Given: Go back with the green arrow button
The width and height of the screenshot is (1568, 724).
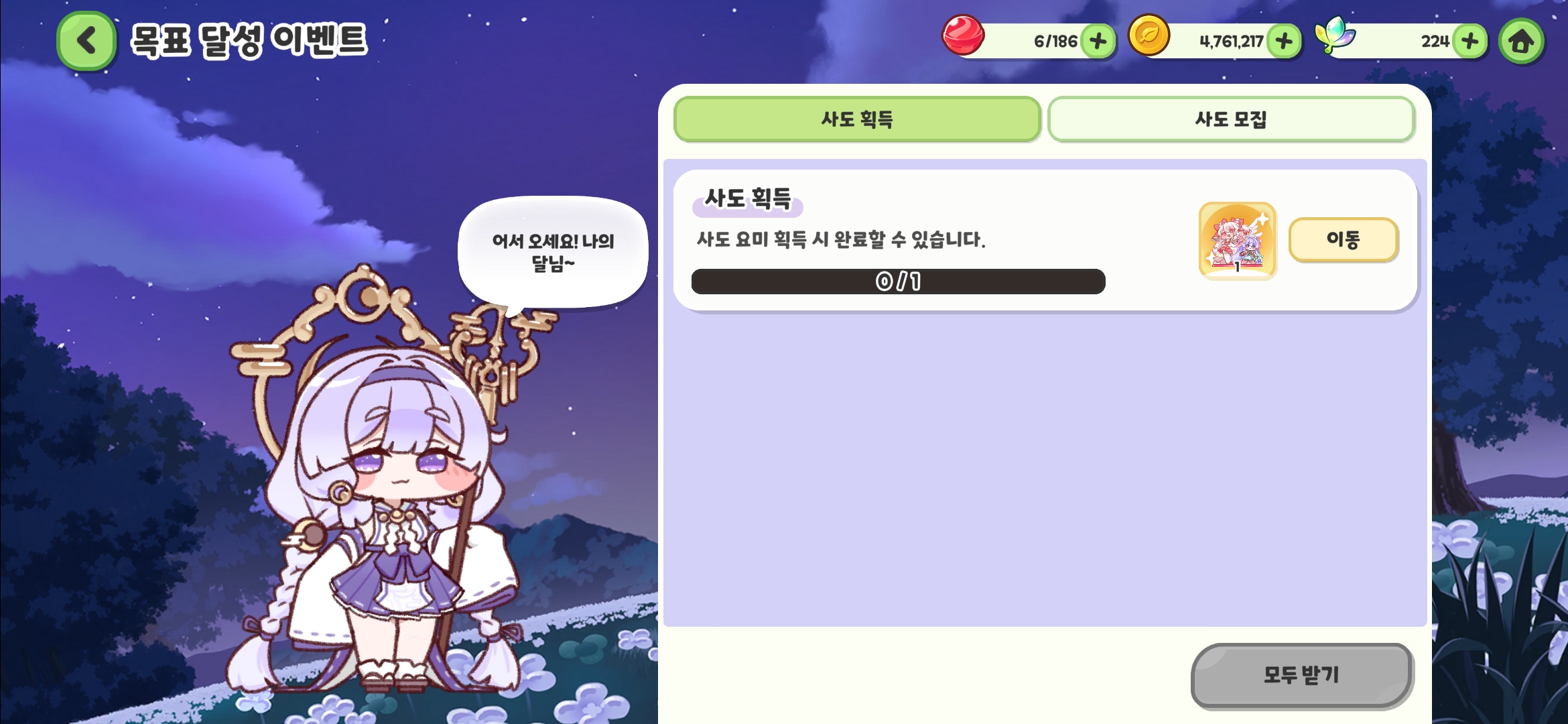Looking at the screenshot, I should click(x=87, y=41).
